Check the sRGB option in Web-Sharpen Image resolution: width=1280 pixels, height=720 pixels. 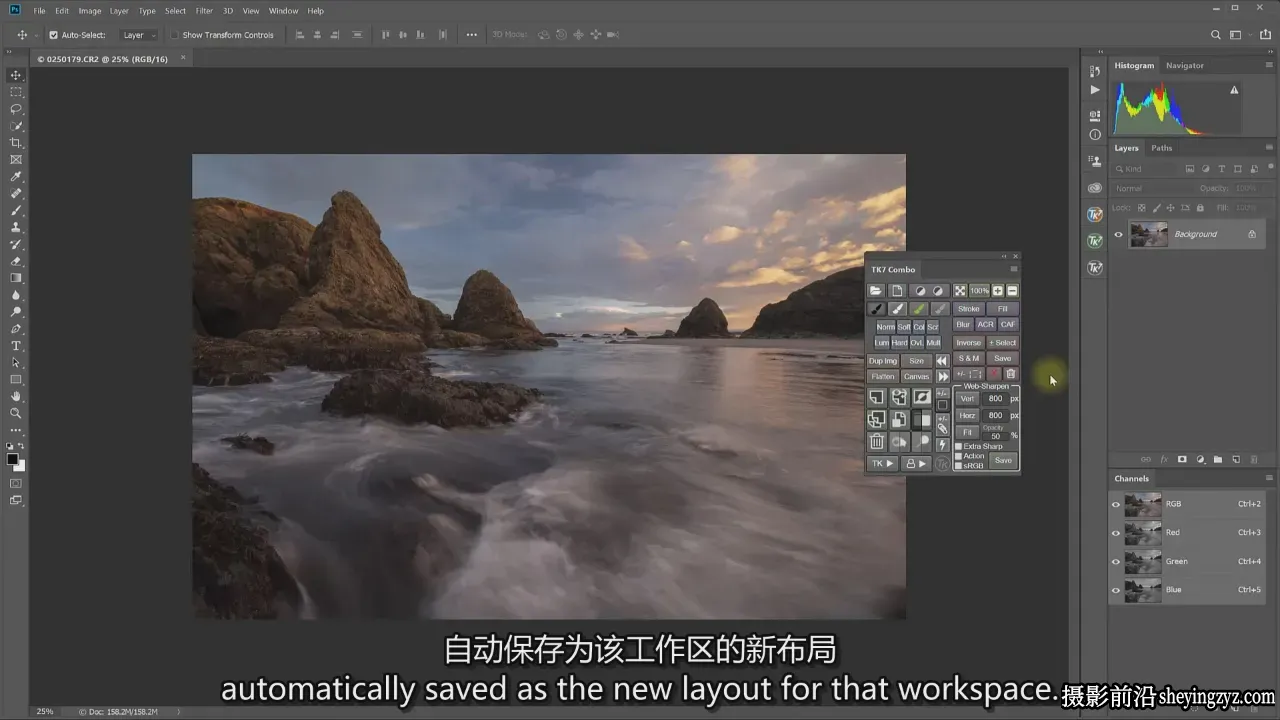959,466
